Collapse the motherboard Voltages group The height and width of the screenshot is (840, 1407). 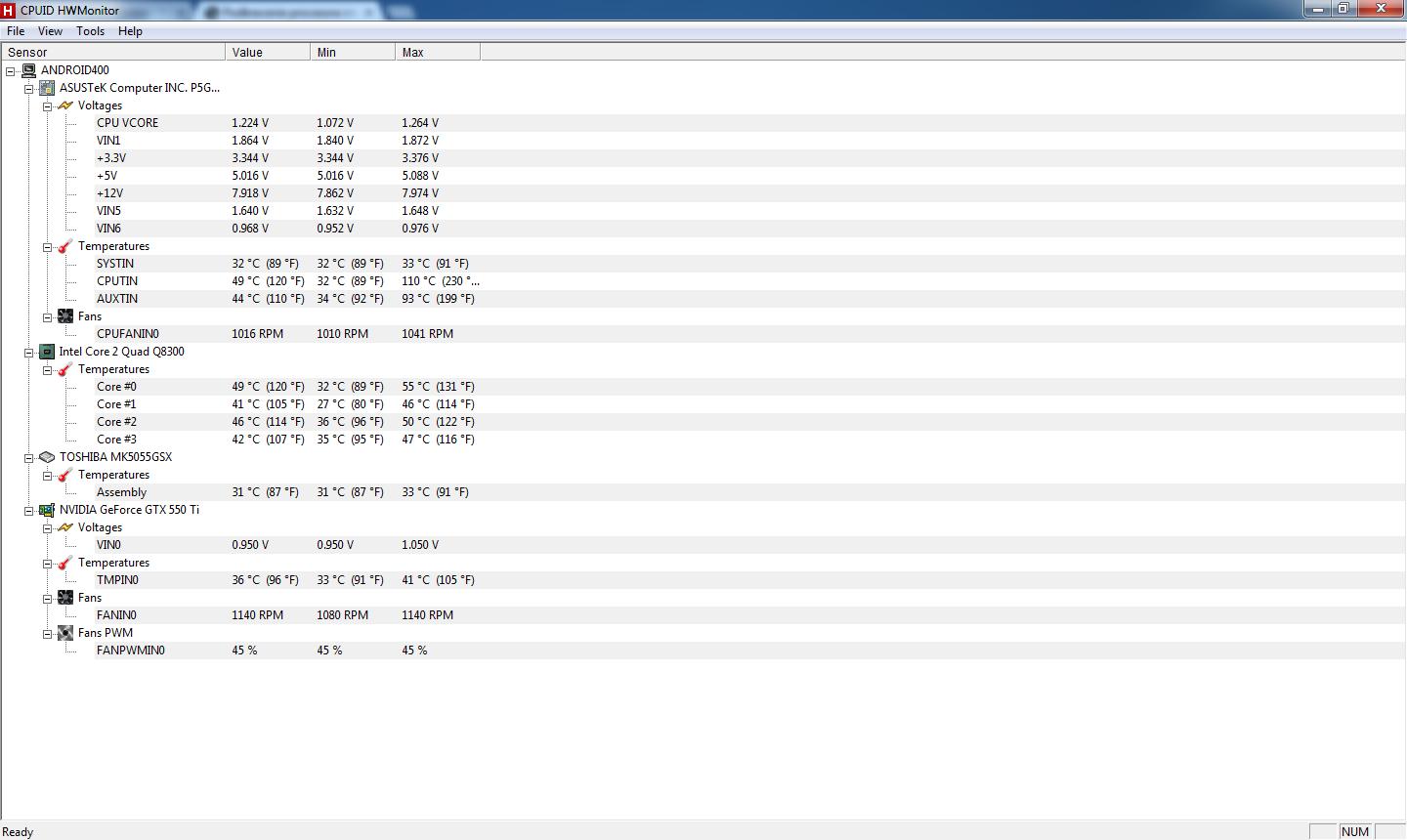tap(47, 106)
